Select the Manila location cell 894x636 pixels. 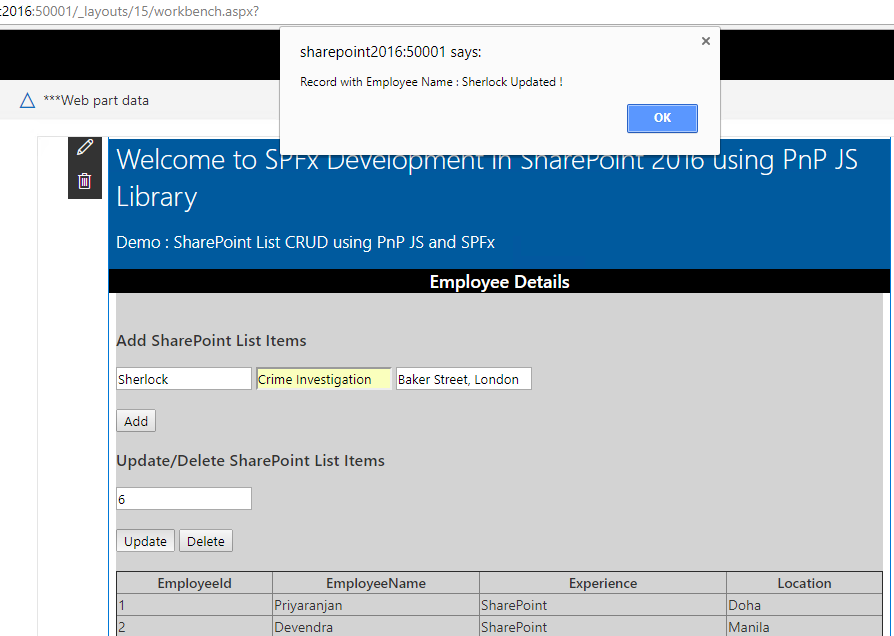point(804,626)
